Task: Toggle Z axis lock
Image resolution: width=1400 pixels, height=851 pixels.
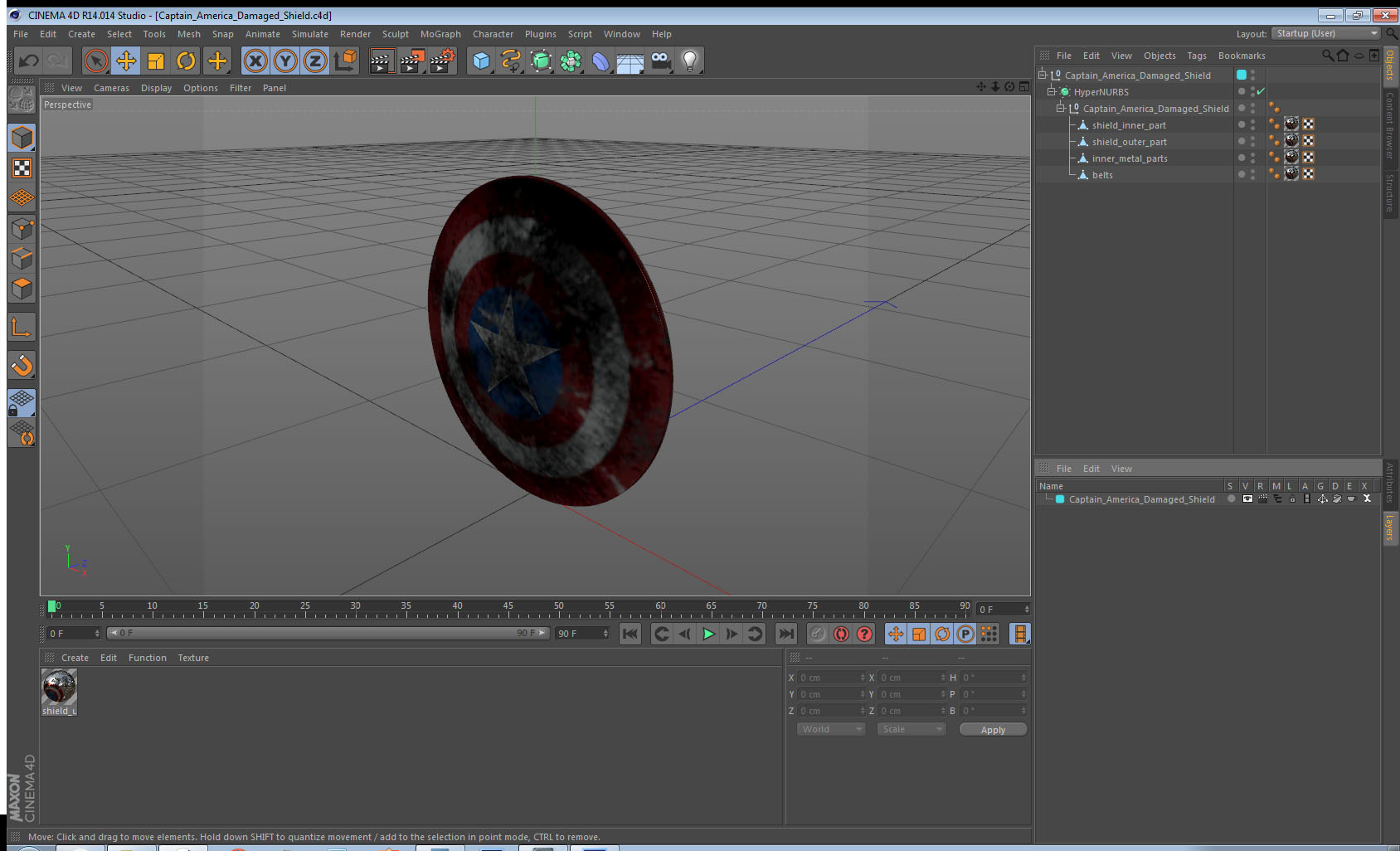Action: pyautogui.click(x=315, y=61)
